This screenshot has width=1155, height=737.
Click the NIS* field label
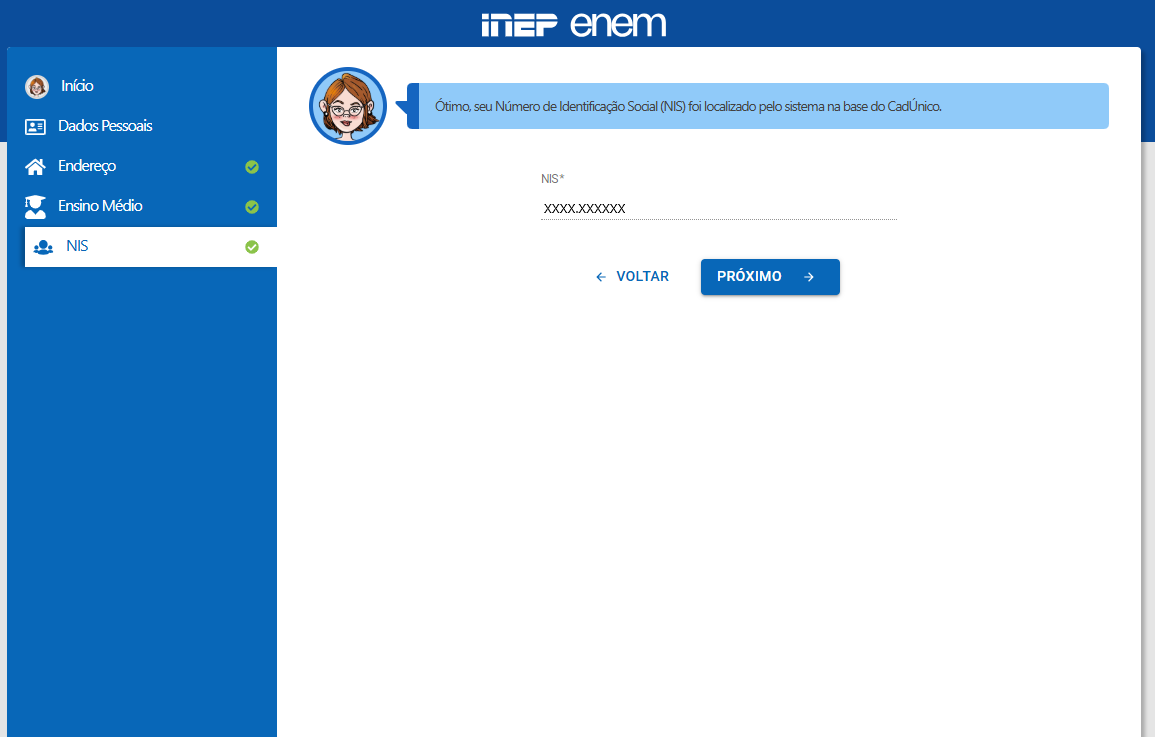[x=552, y=179]
